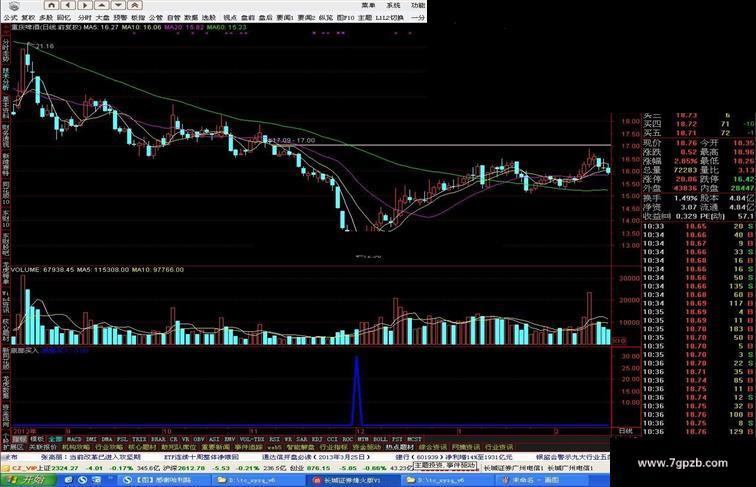
Task: Click the 创业 index value 876.15
Action: point(318,468)
